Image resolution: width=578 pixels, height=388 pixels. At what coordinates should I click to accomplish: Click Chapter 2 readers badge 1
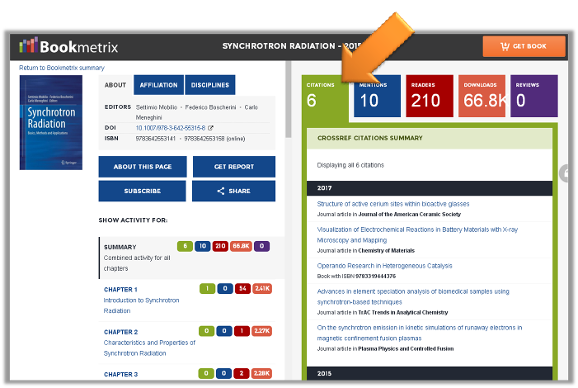(x=242, y=331)
